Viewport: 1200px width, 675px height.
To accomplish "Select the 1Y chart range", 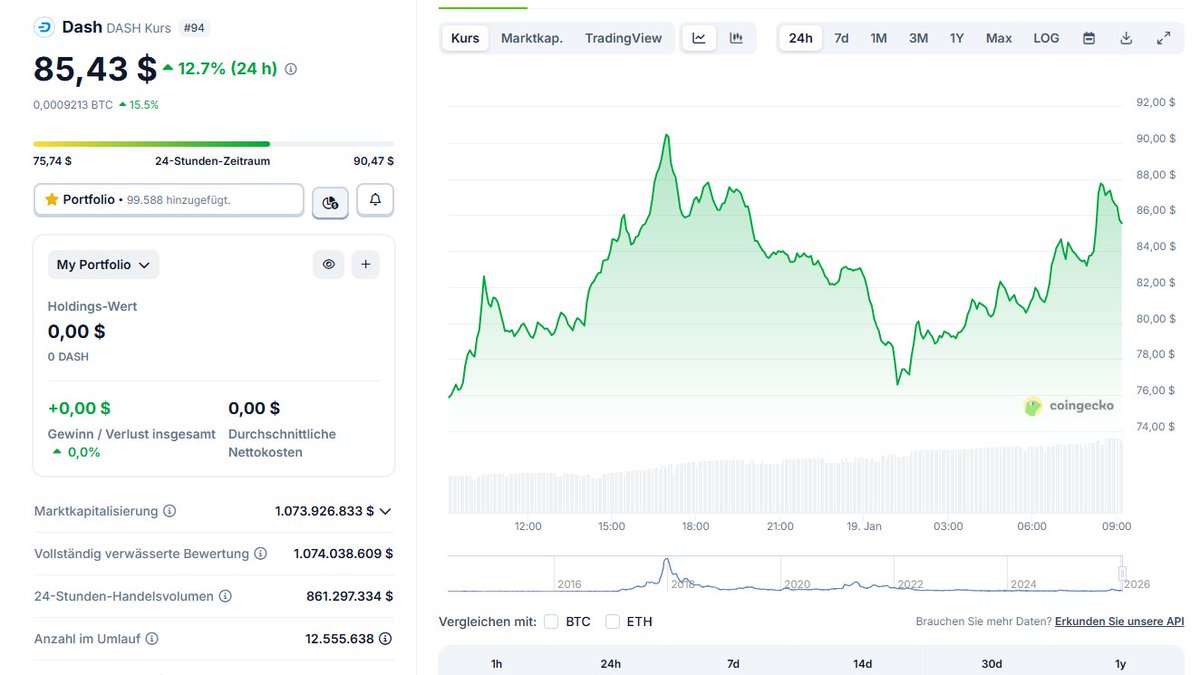I will (x=957, y=38).
